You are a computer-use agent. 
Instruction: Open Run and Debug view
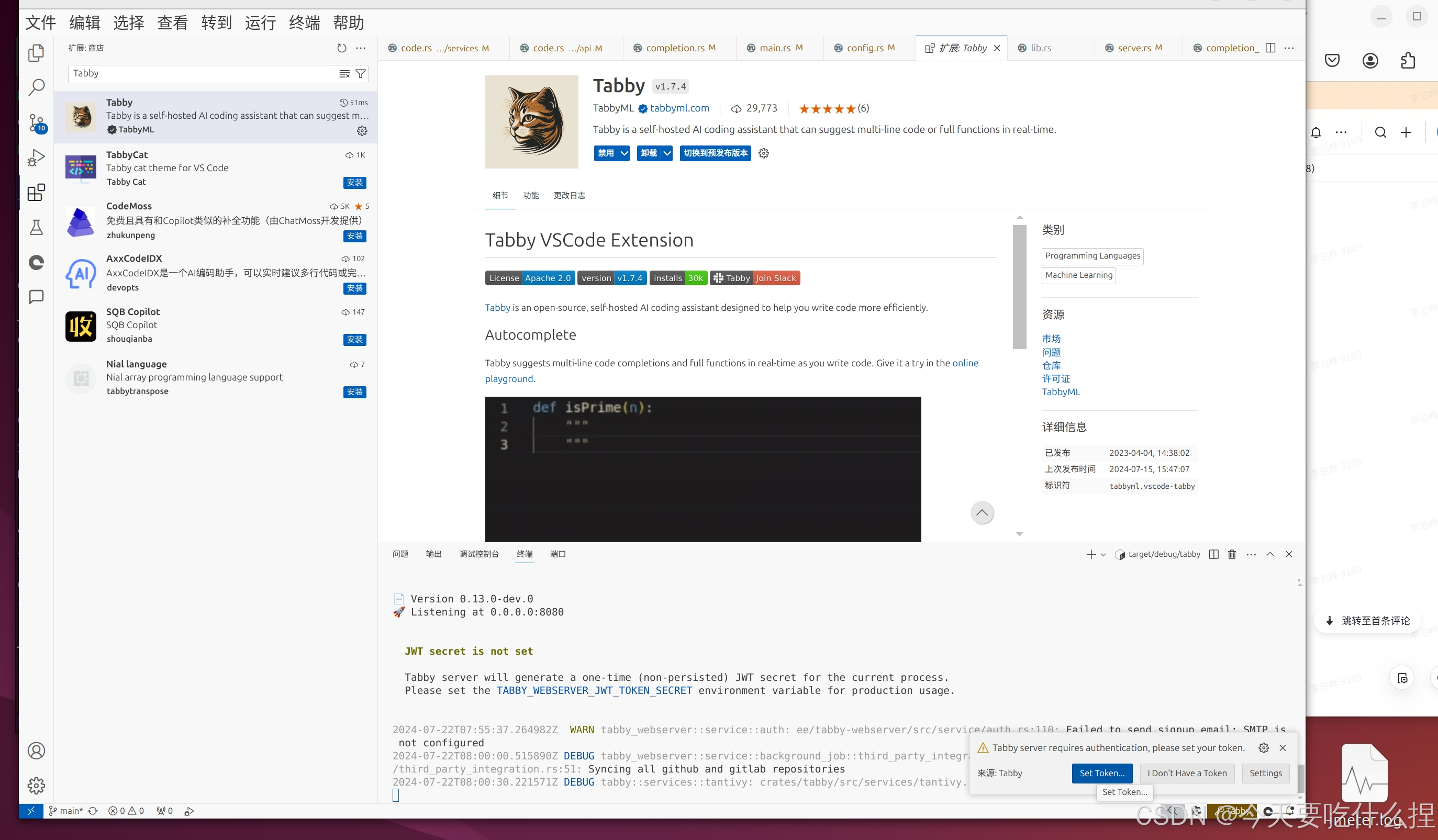tap(36, 158)
